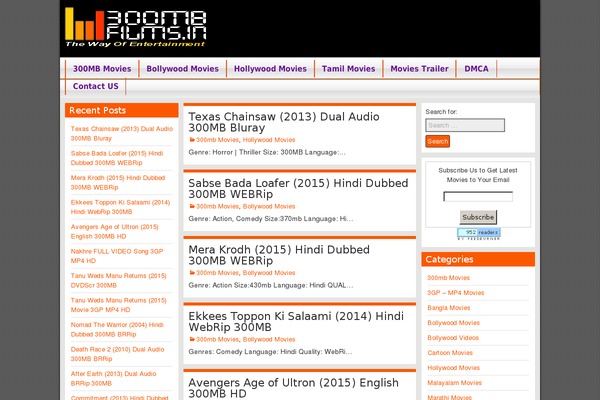The image size is (600, 400).
Task: Click the orange Search button
Action: pyautogui.click(x=437, y=141)
